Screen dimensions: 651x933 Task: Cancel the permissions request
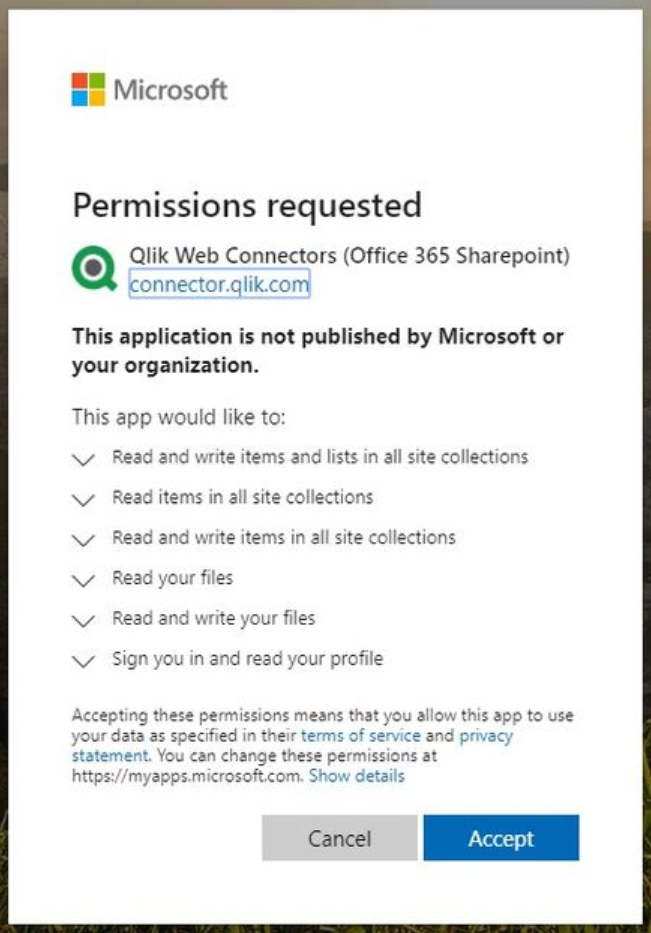tap(339, 838)
